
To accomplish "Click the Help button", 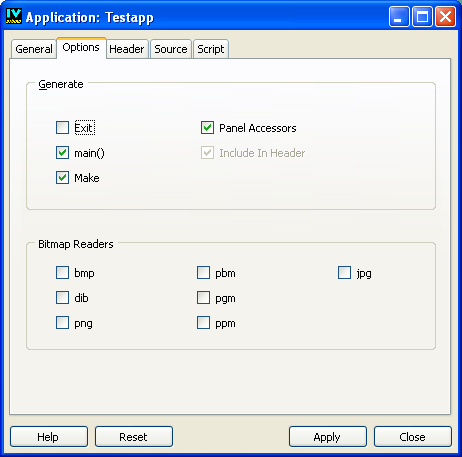I will click(49, 437).
